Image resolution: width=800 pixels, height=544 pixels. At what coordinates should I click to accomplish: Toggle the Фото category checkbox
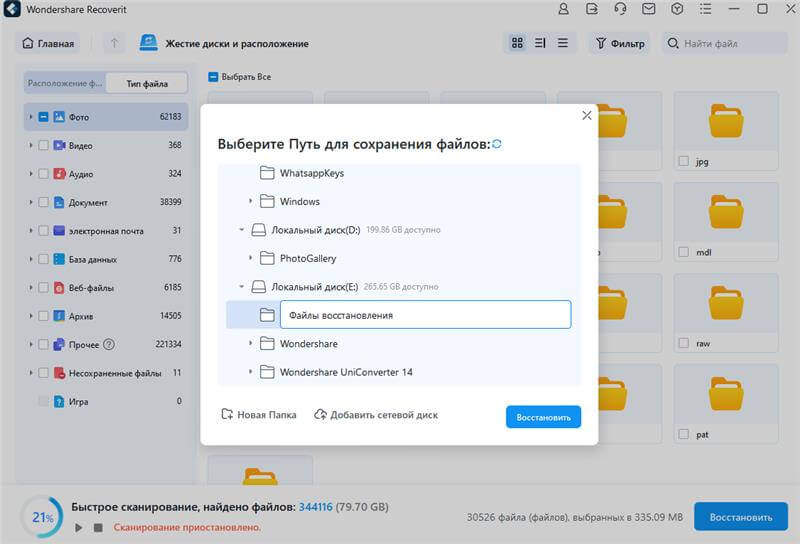[x=43, y=117]
